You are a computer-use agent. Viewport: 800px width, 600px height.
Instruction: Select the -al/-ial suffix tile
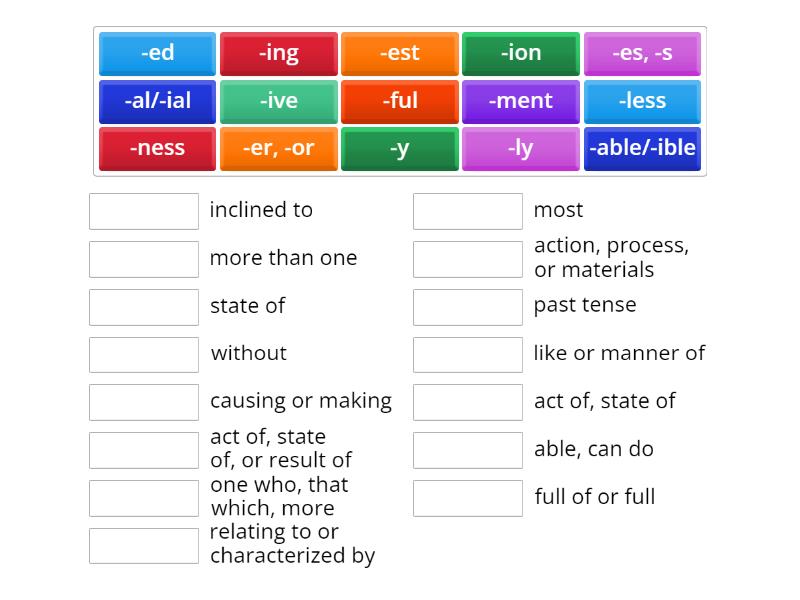158,101
